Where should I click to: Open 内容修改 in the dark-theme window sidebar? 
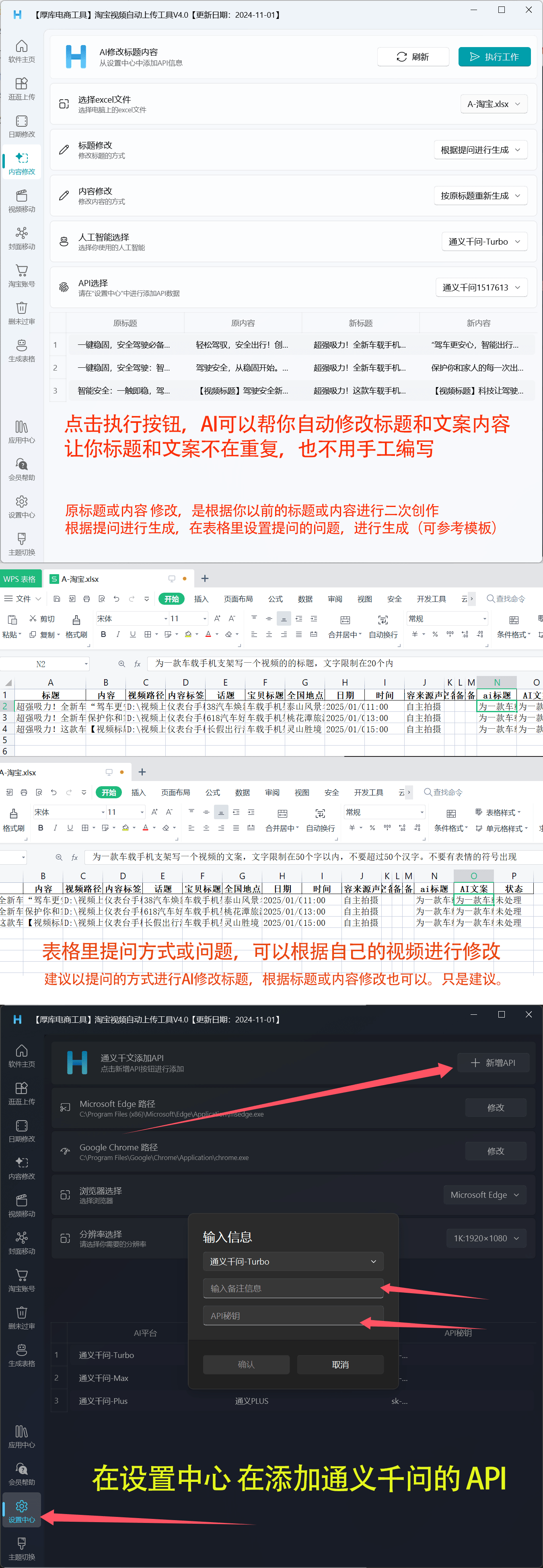(21, 1168)
